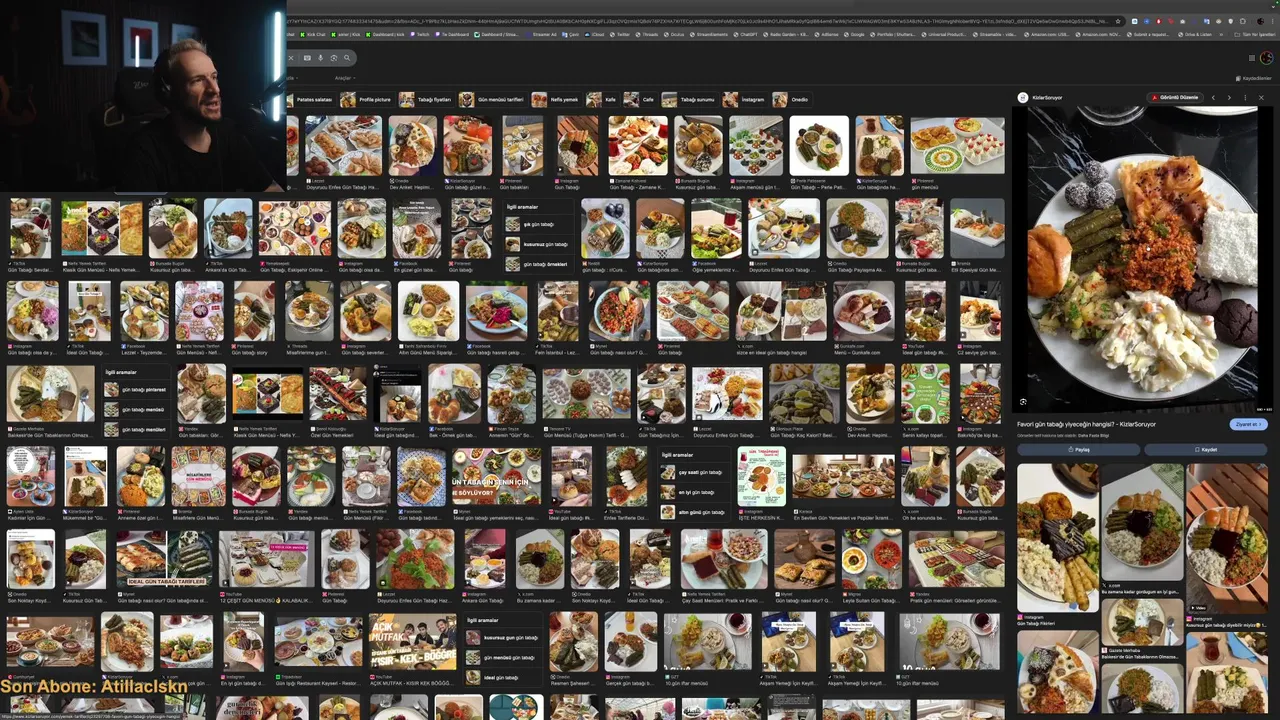1280x720 pixels.
Task: Submit the search with the magnifier icon
Action: pos(347,58)
